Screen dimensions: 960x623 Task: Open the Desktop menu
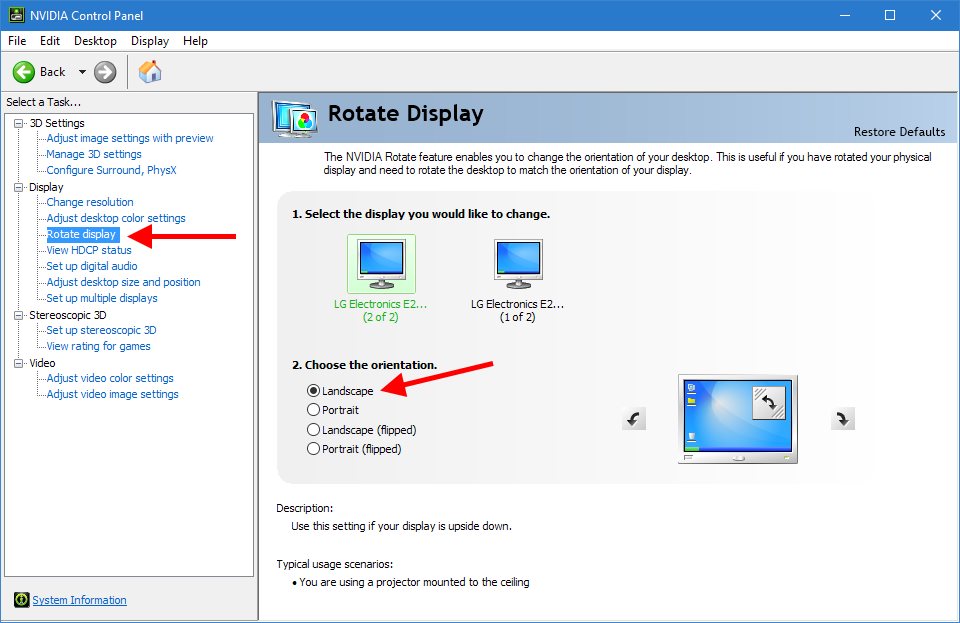[95, 41]
